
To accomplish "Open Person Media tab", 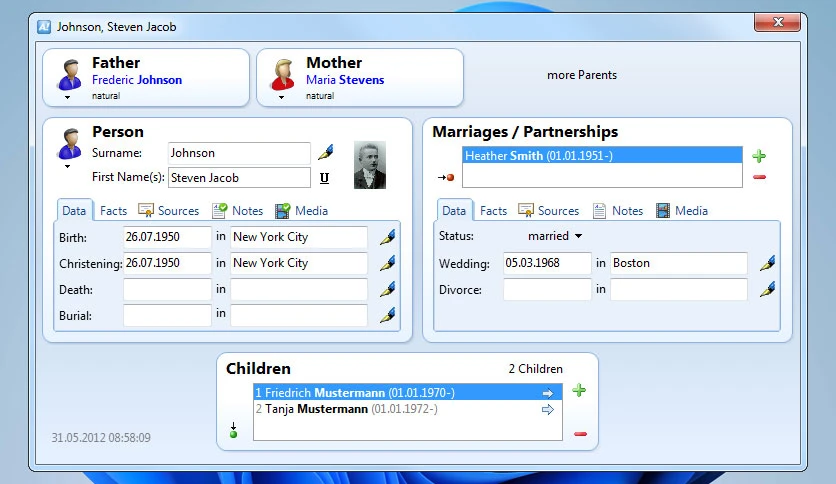I will [302, 211].
